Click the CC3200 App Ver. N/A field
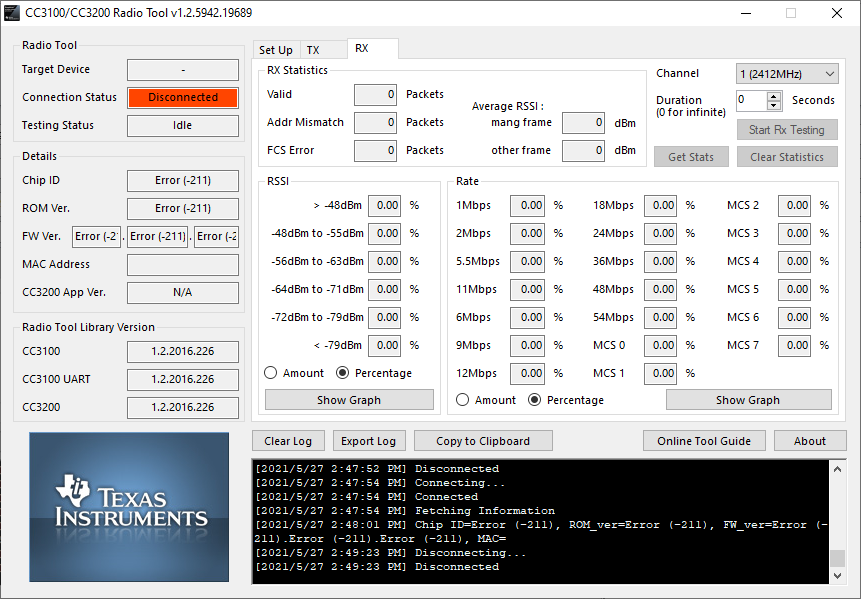This screenshot has width=861, height=599. 183,293
